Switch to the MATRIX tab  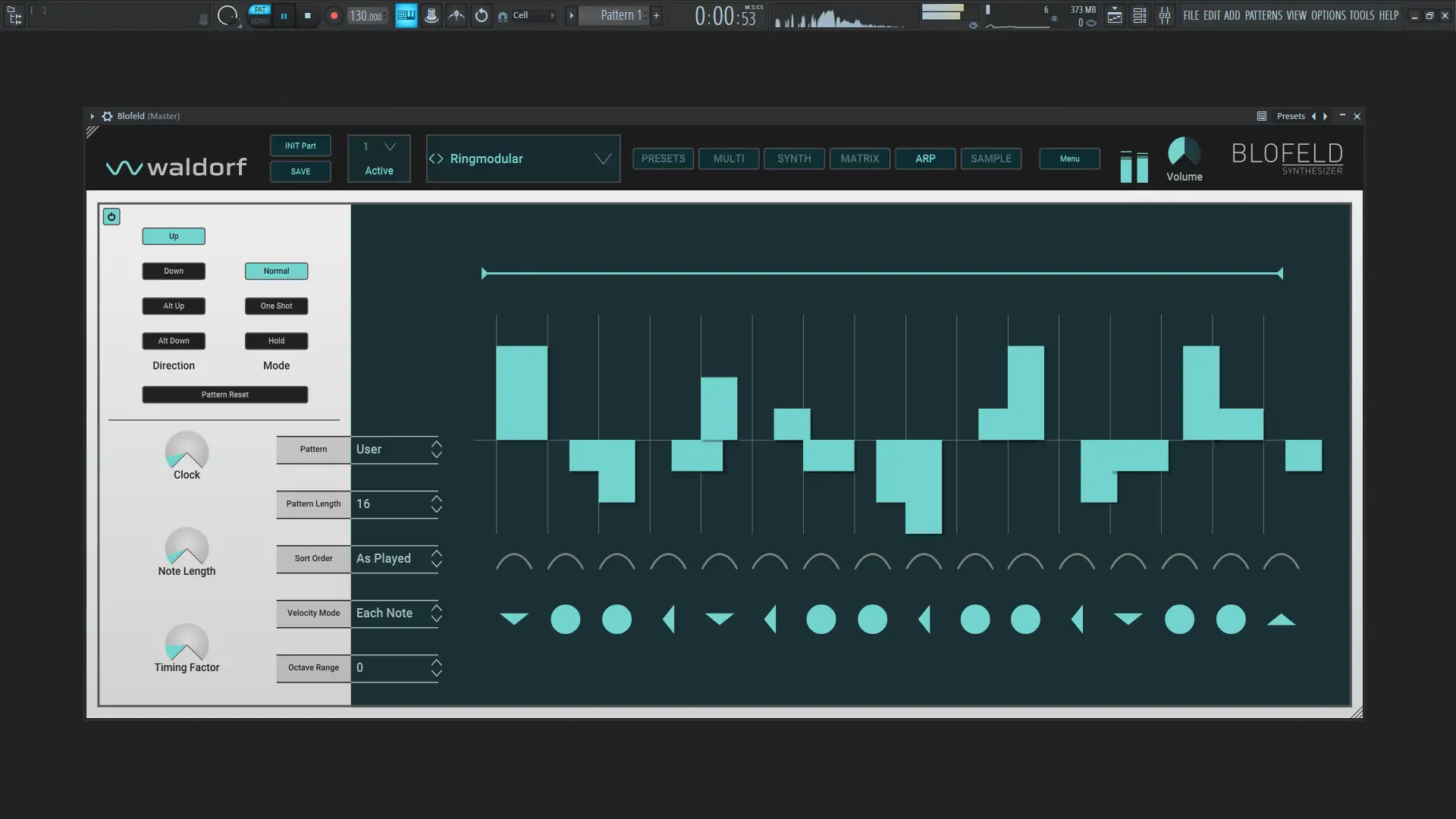pos(859,158)
